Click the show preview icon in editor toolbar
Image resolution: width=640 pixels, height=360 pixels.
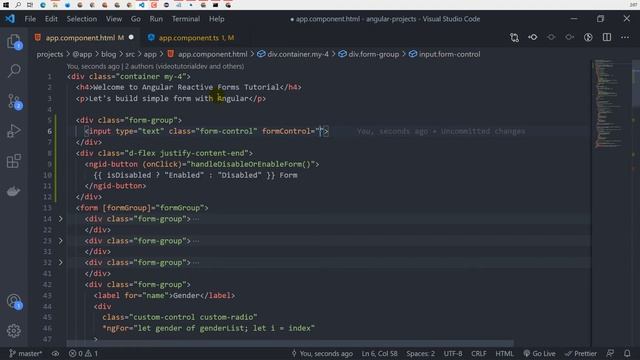[588, 38]
